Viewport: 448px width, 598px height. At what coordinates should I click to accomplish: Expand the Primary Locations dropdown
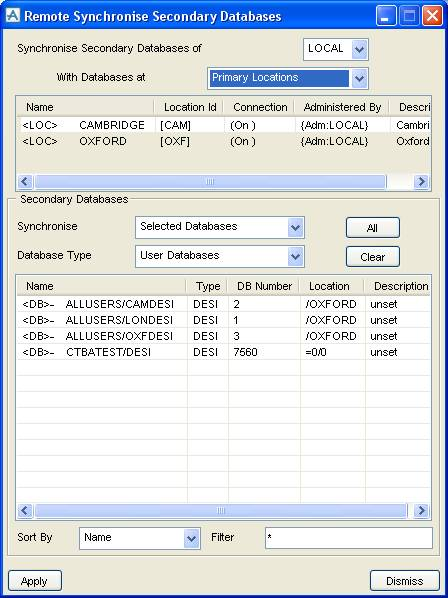click(288, 79)
